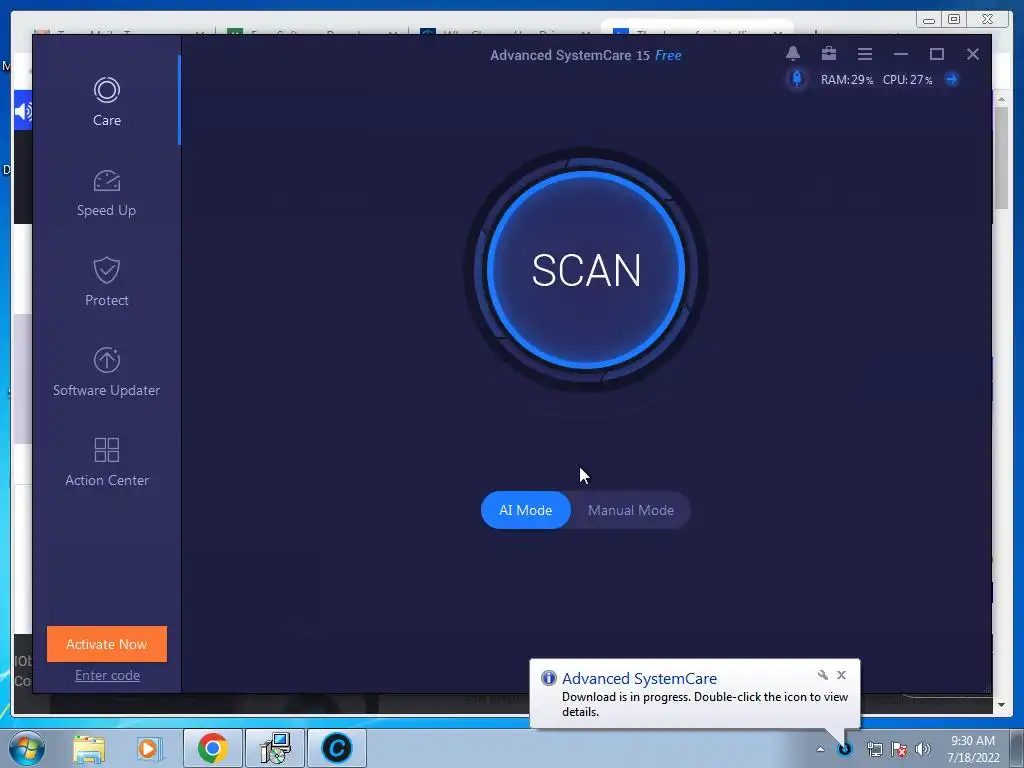
Task: Click browser window scrollbar up arrow
Action: (x=1001, y=99)
